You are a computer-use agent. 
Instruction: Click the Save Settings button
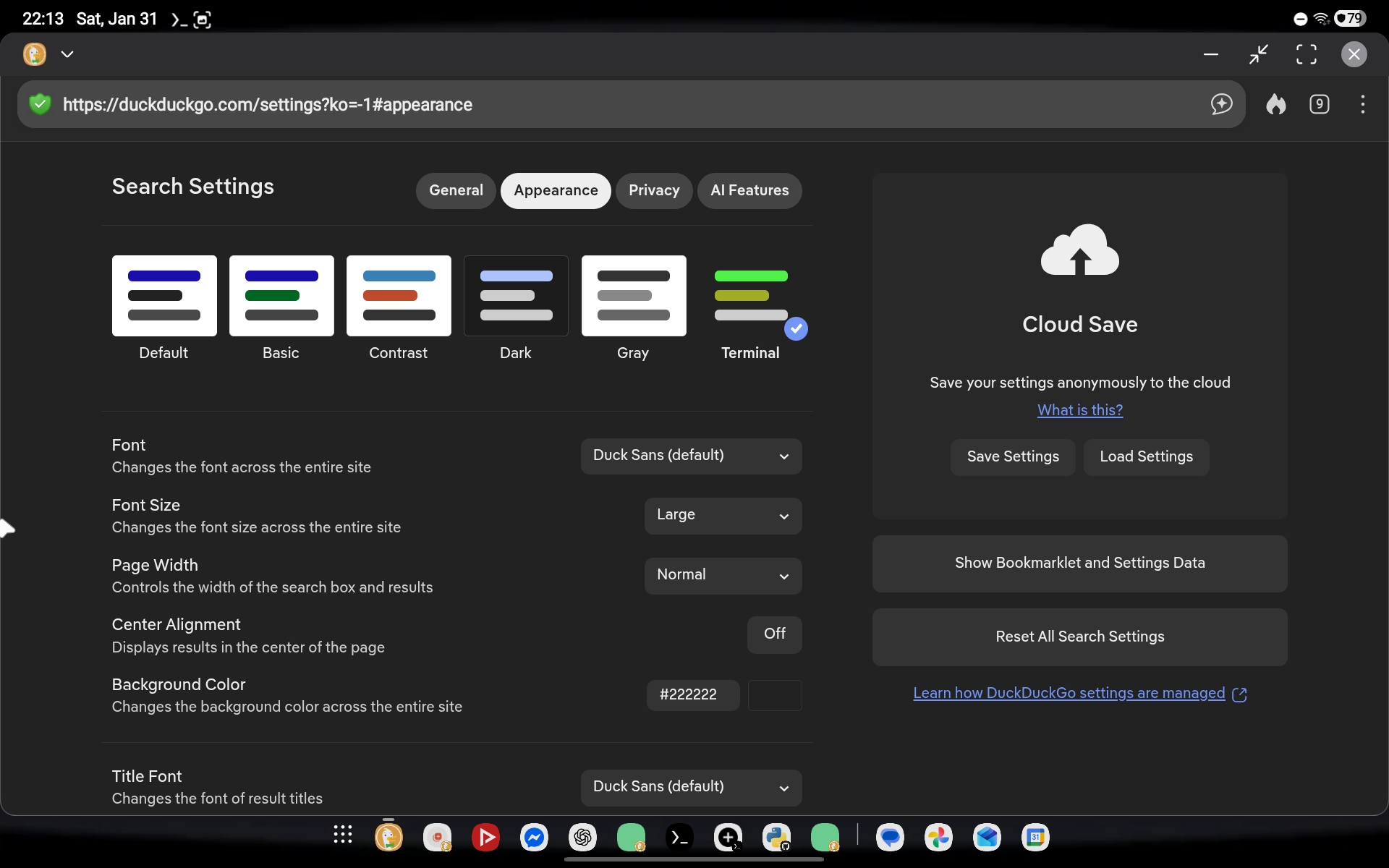(1012, 457)
